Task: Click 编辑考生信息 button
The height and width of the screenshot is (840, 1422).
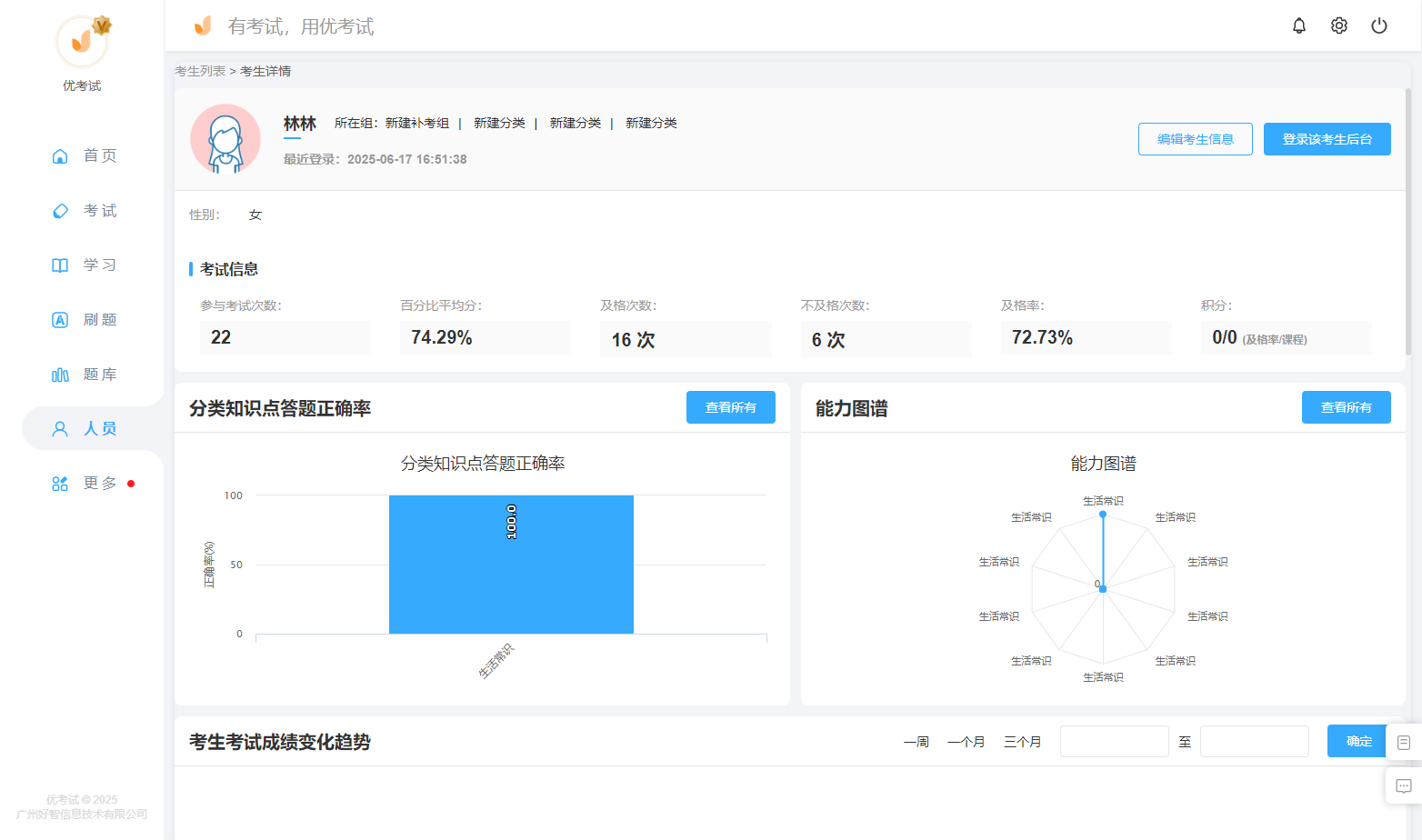Action: tap(1196, 139)
